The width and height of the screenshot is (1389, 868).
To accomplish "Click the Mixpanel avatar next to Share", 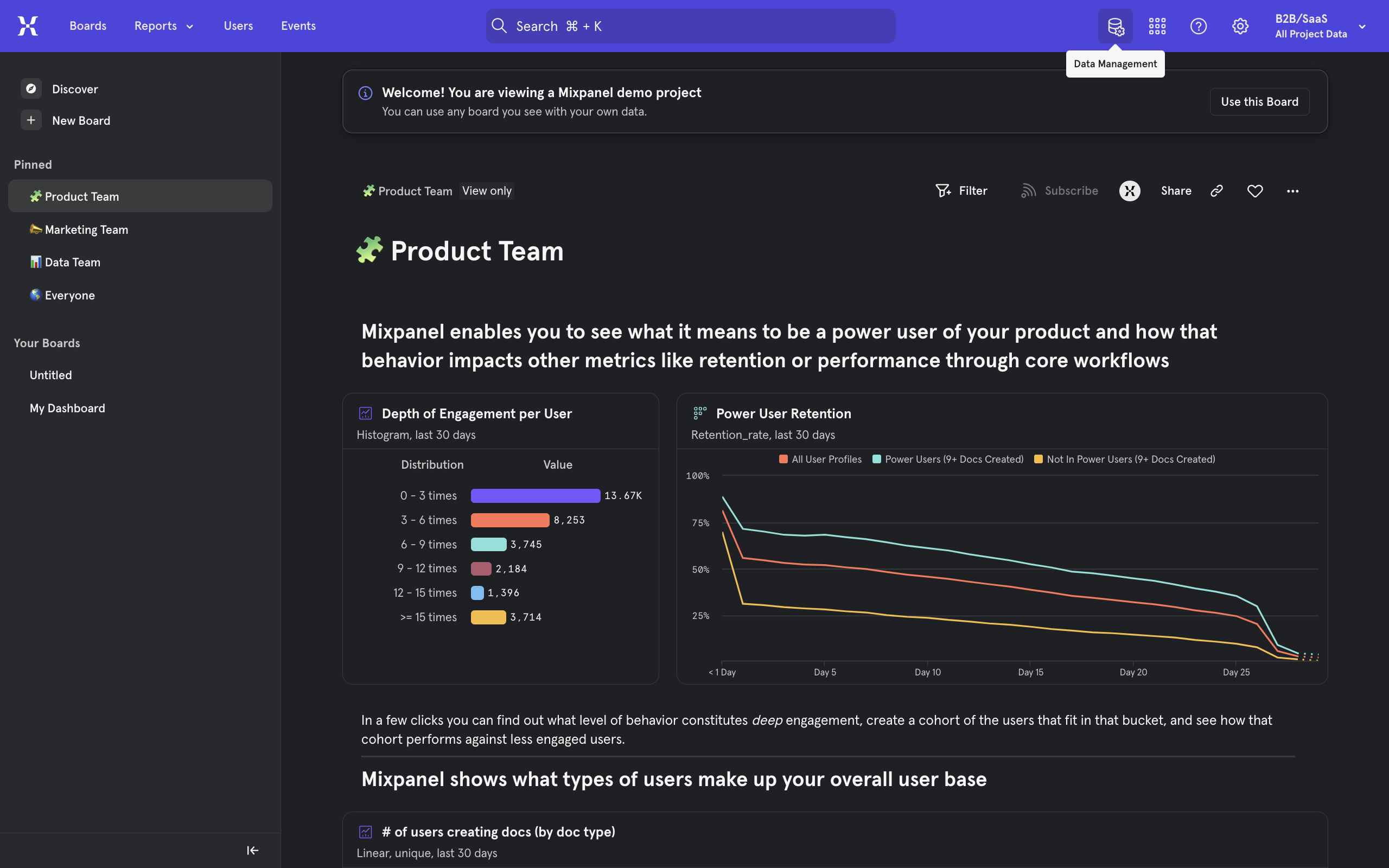I will point(1130,190).
